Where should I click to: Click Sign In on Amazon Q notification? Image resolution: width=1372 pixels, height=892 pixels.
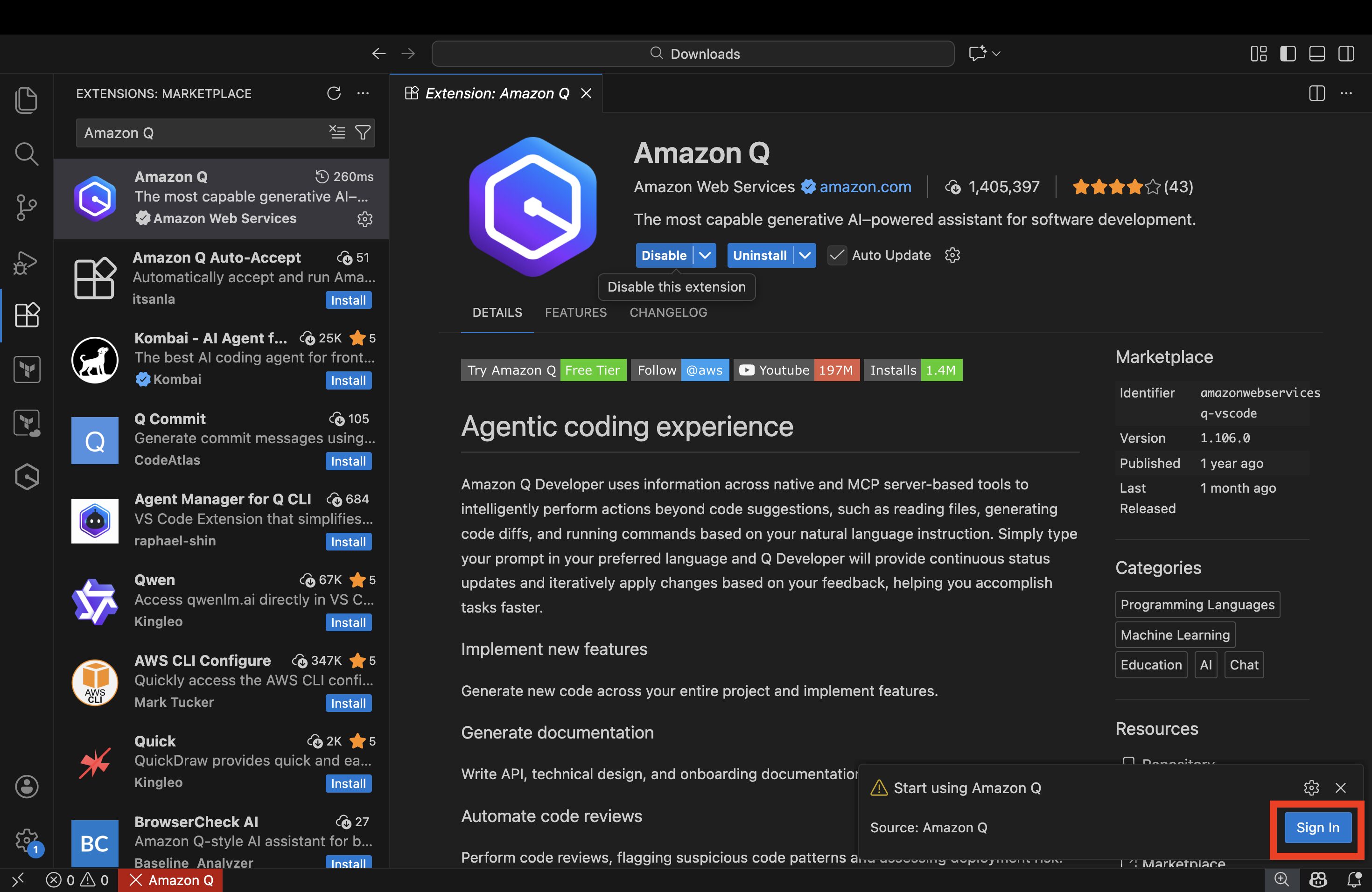coord(1317,828)
